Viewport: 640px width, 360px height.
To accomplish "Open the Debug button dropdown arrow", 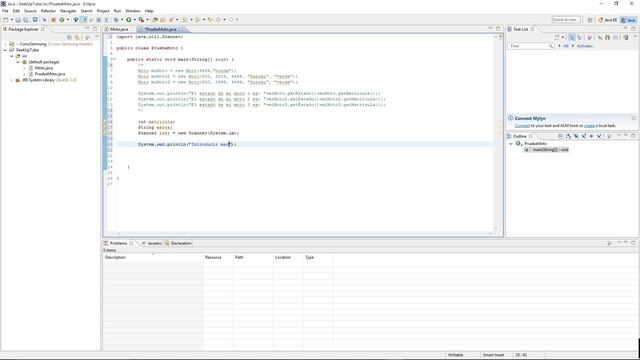I will 122,20.
